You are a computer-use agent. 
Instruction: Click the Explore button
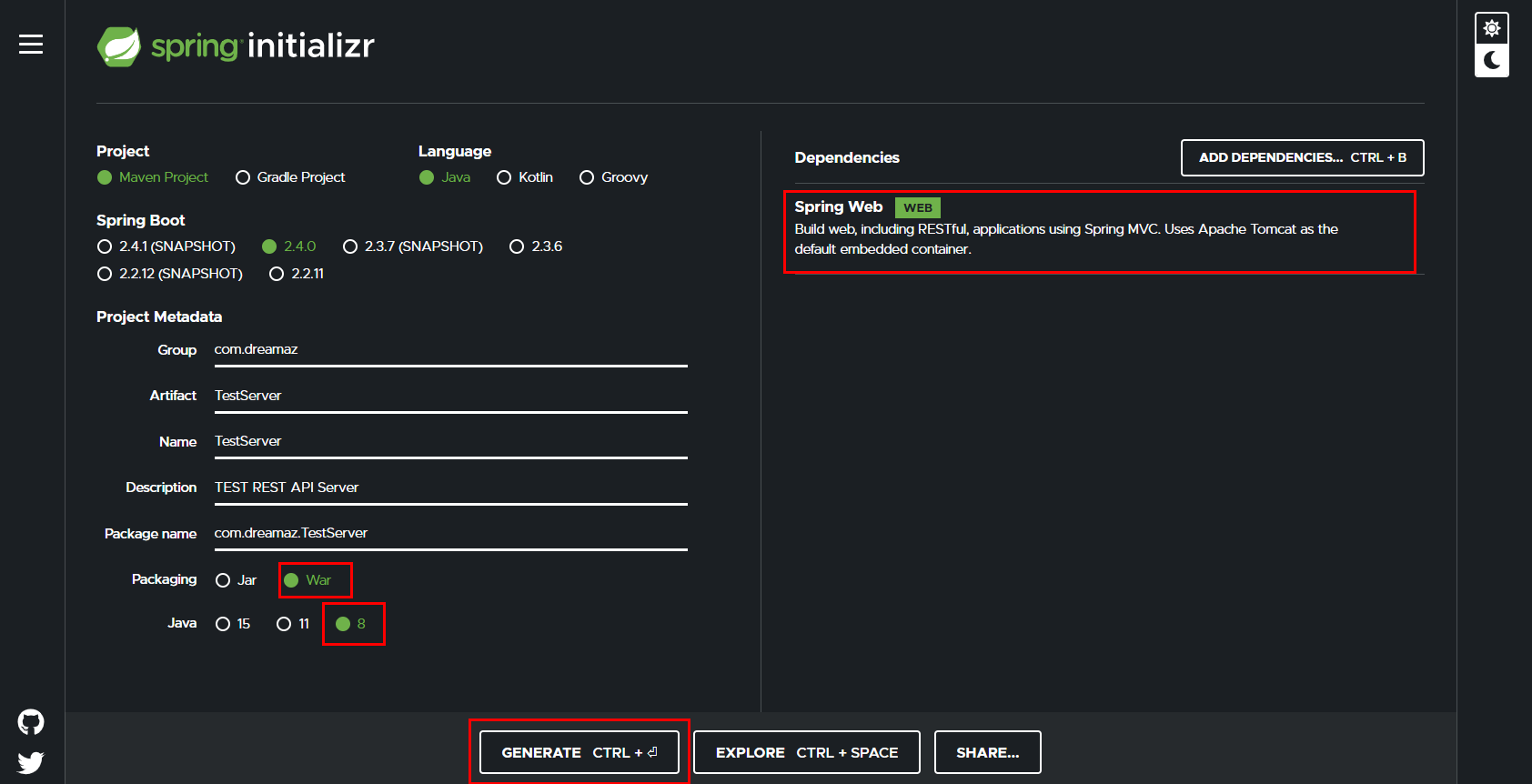[x=807, y=752]
